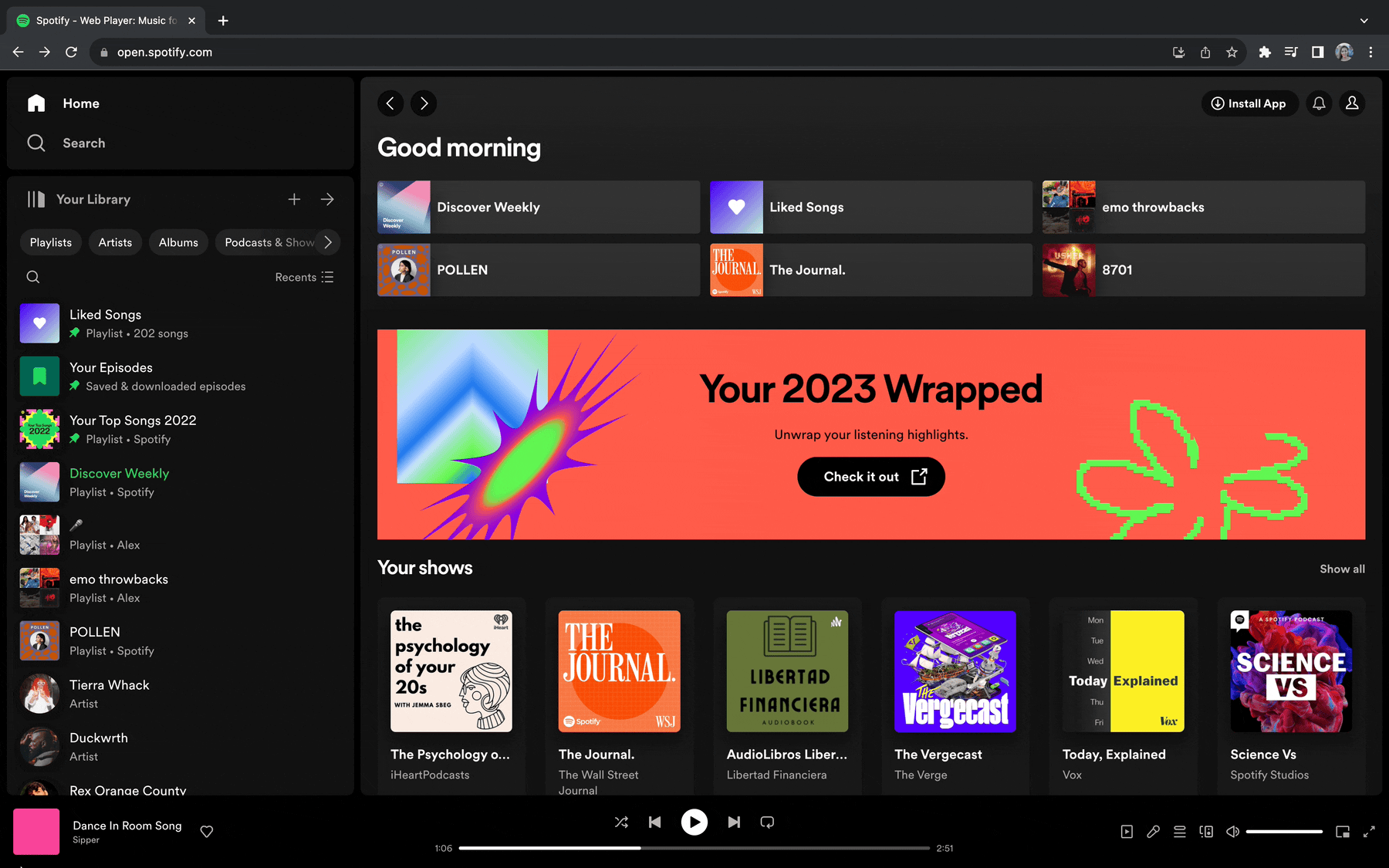Open the Recents sorting dropdown
The width and height of the screenshot is (1389, 868).
coord(304,276)
